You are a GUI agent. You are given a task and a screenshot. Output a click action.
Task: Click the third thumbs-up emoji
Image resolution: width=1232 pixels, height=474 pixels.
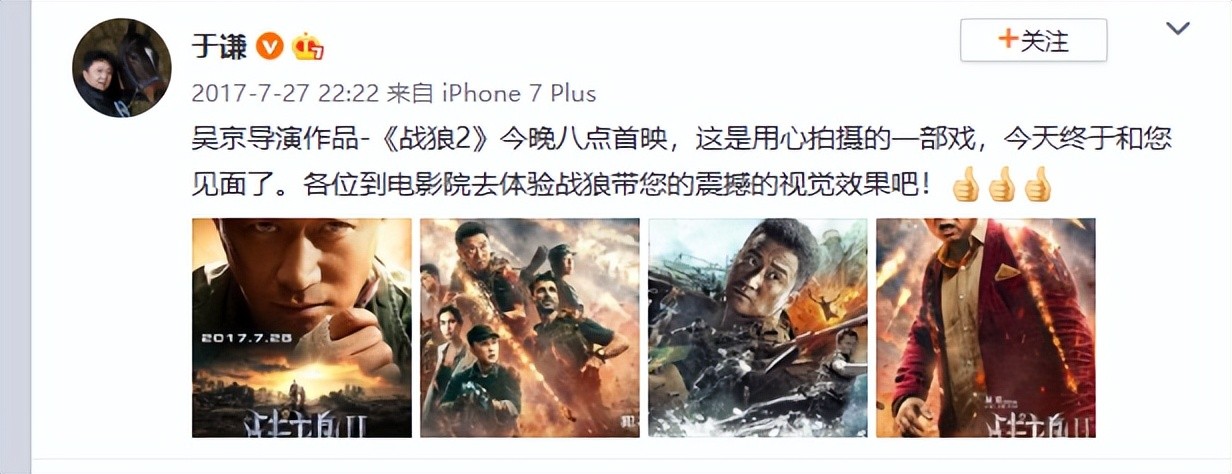(1037, 185)
